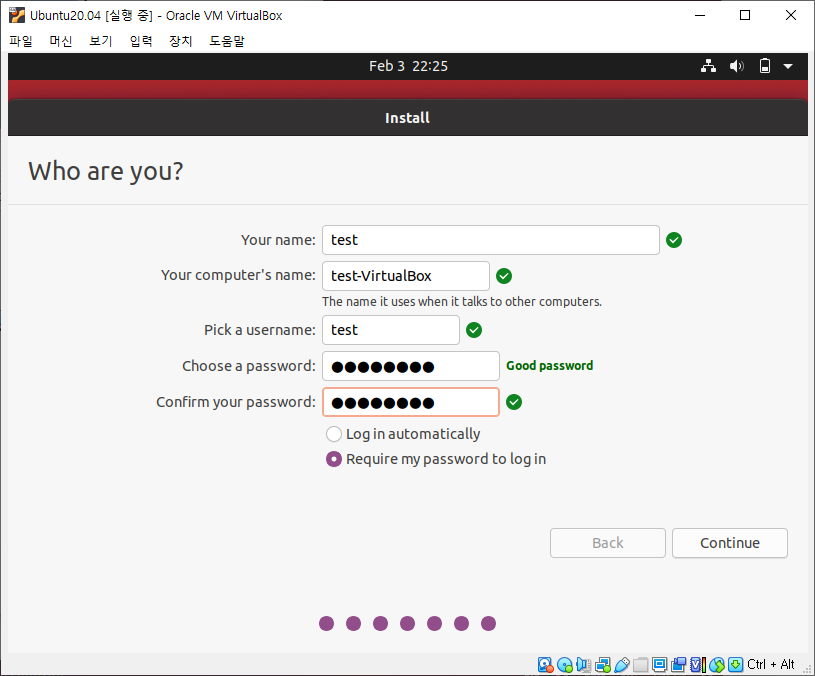Open the 보기 menu

pos(100,41)
